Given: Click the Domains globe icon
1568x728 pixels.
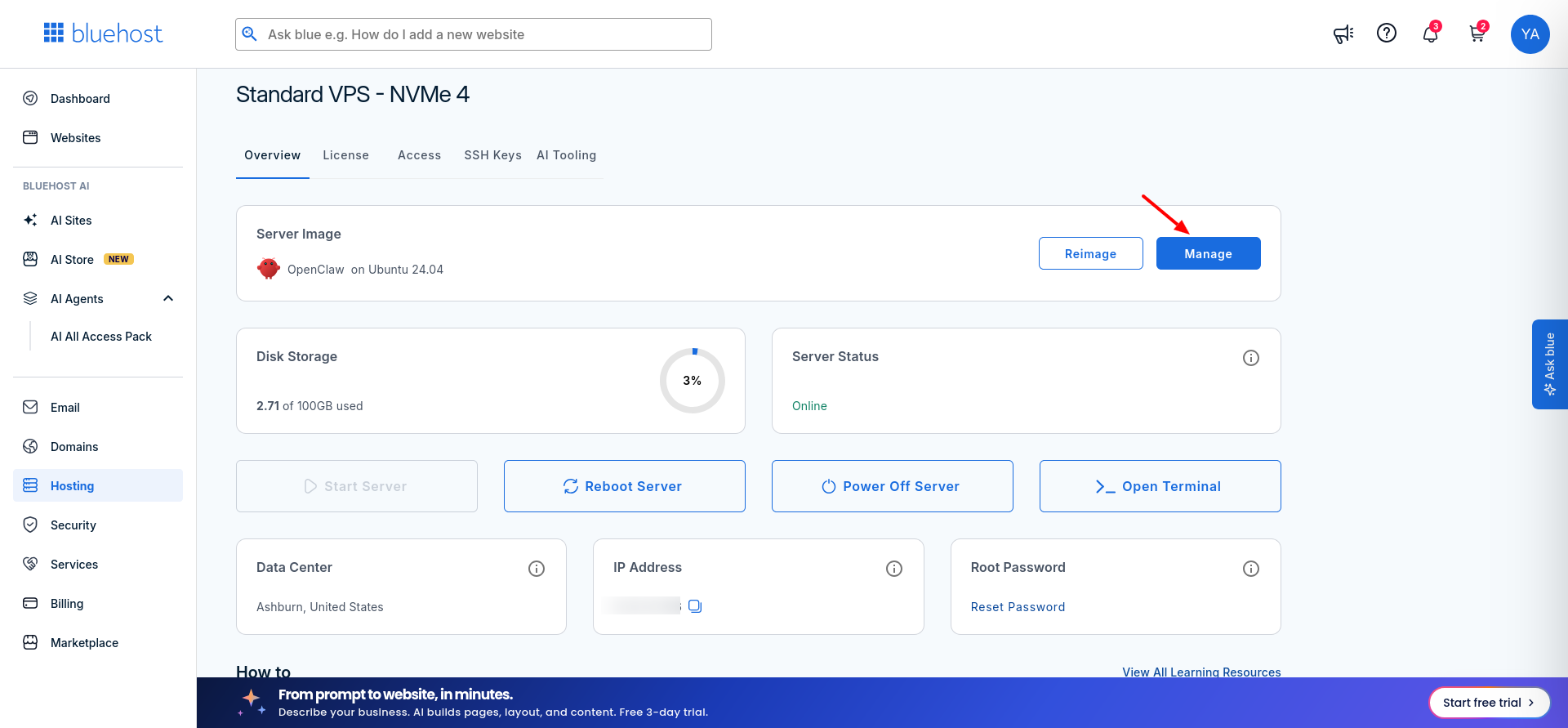Looking at the screenshot, I should (x=30, y=446).
